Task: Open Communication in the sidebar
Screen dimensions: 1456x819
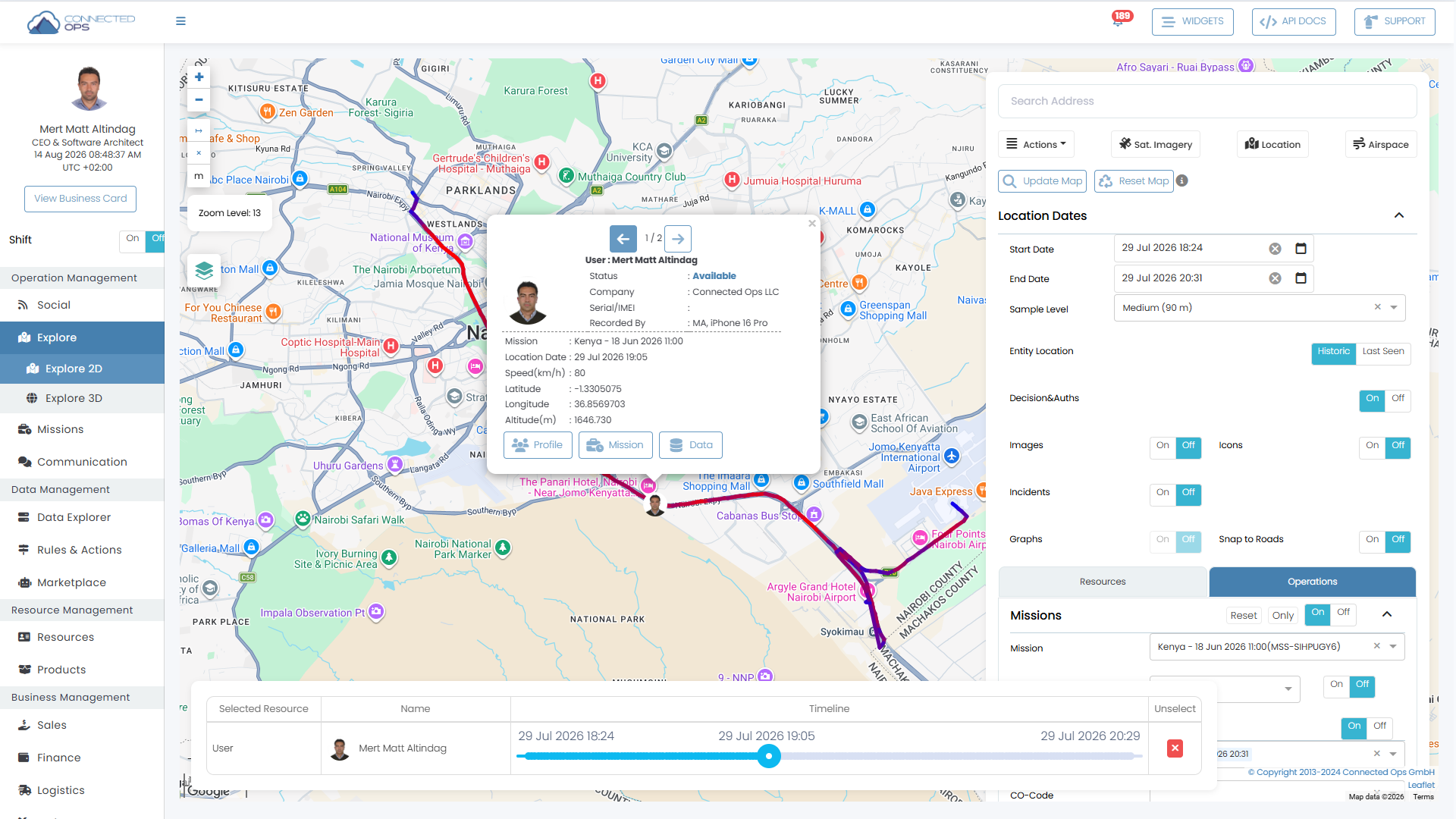Action: coord(82,462)
